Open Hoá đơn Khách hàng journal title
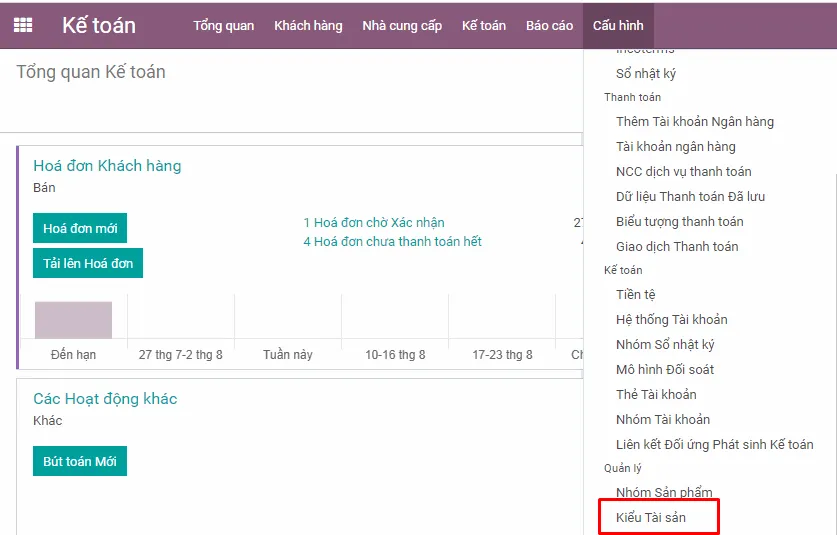 pyautogui.click(x=107, y=165)
